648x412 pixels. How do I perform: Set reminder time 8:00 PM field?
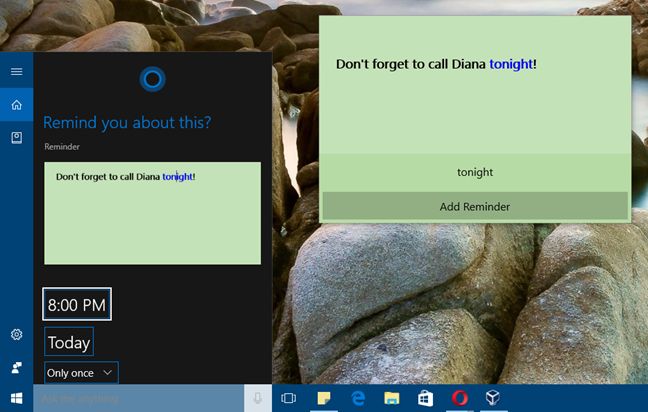click(x=77, y=304)
